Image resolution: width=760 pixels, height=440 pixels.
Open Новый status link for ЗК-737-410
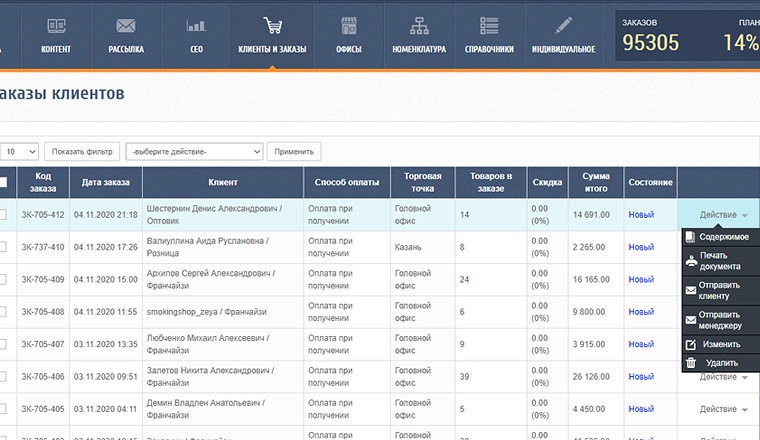pyautogui.click(x=641, y=247)
